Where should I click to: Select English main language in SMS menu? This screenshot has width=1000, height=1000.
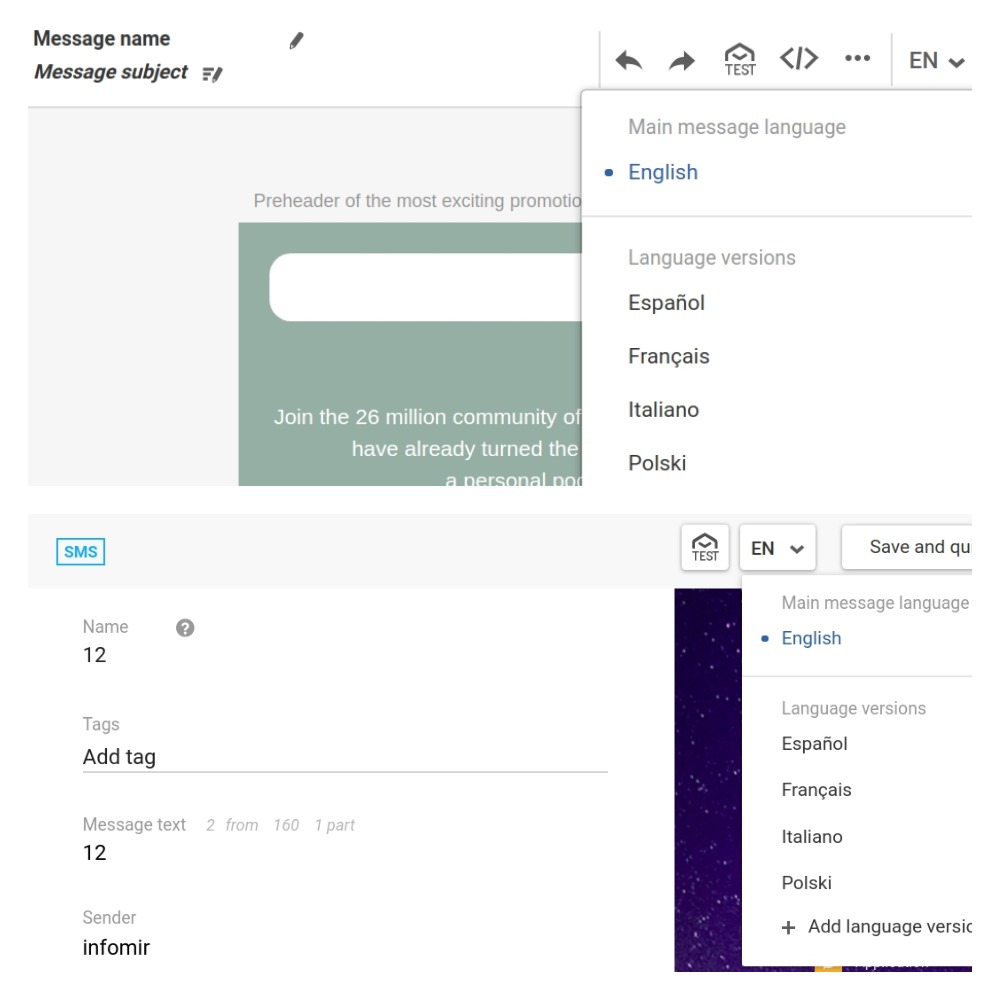click(811, 638)
